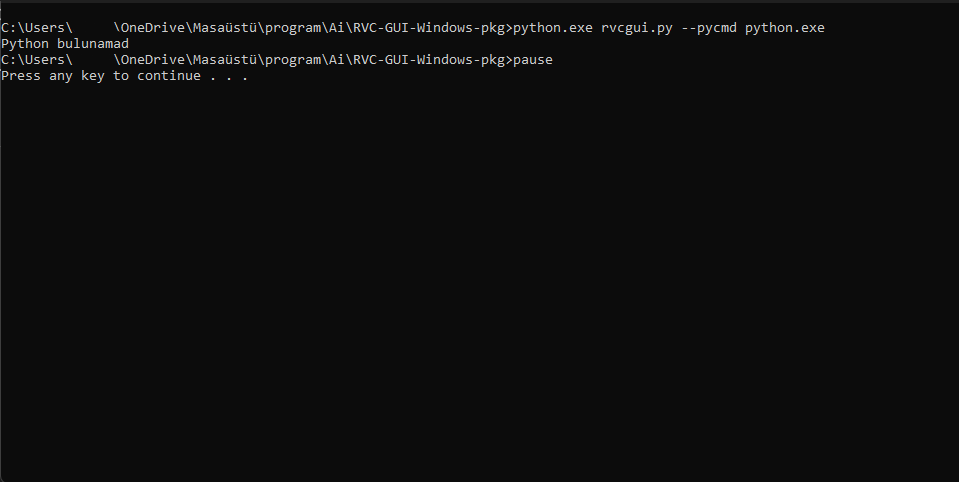959x482 pixels.
Task: Click 'rvcgui.py' in the first command
Action: [x=637, y=28]
